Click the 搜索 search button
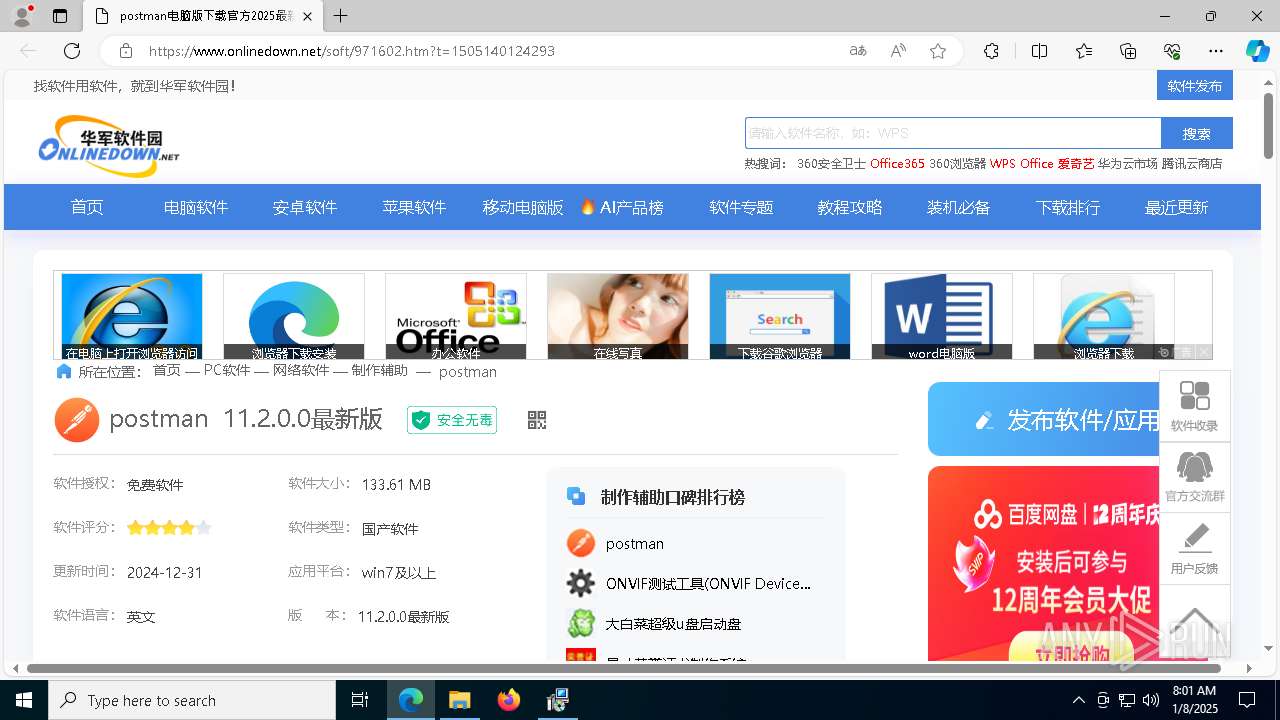 (x=1197, y=133)
